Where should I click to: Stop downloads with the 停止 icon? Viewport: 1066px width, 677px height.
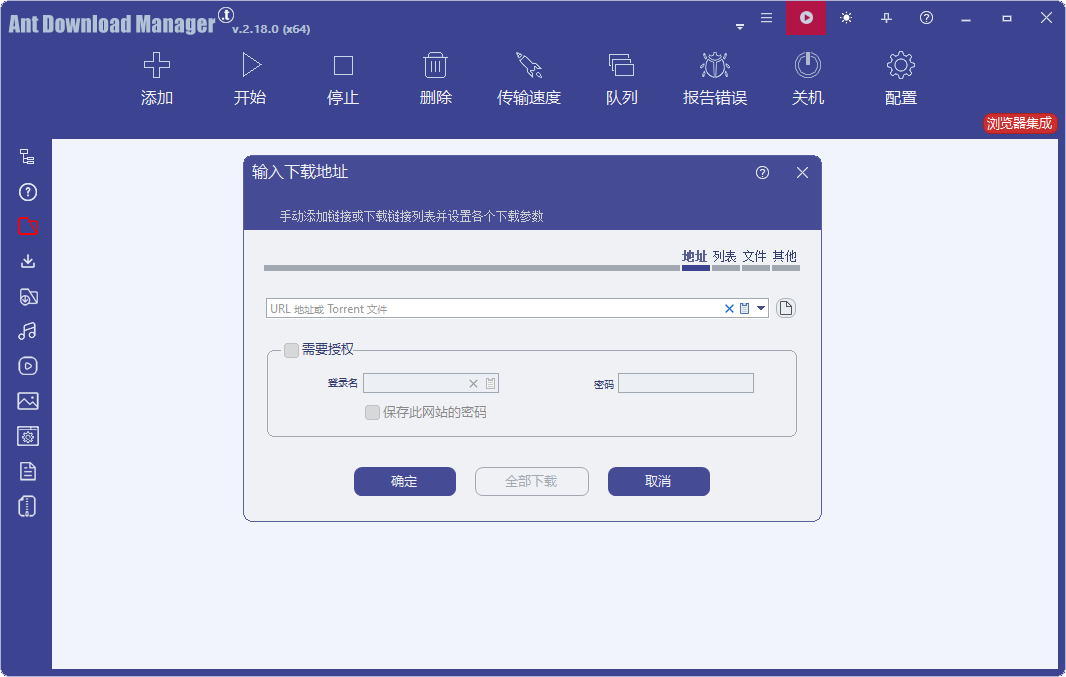343,66
